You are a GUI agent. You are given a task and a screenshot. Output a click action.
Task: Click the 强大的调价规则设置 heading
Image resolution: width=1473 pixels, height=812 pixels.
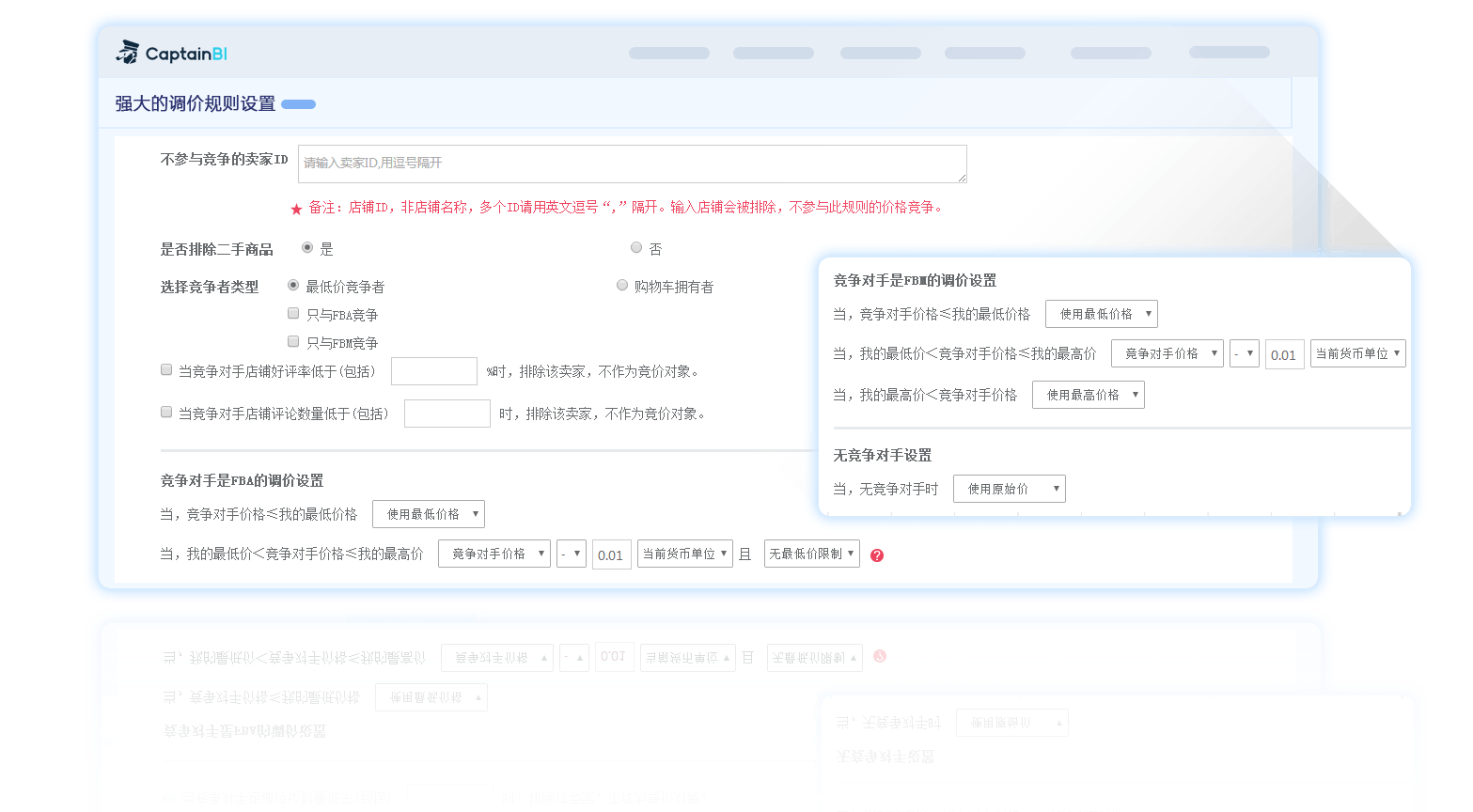click(x=196, y=103)
